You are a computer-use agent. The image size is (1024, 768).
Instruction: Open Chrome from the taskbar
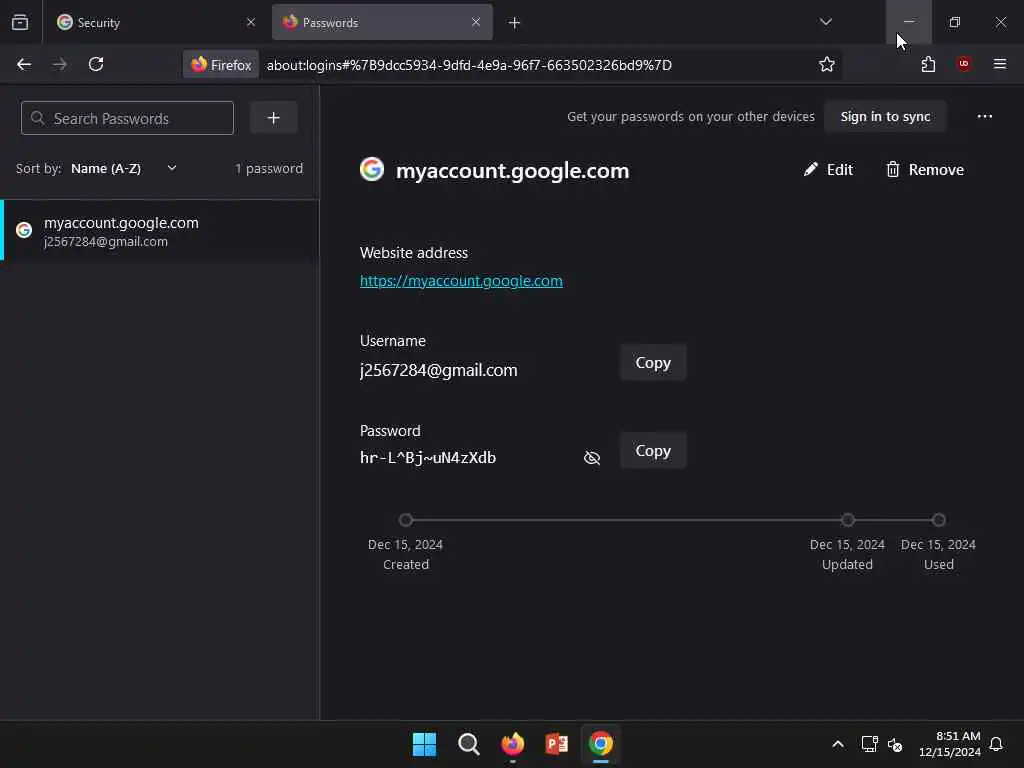pyautogui.click(x=601, y=744)
